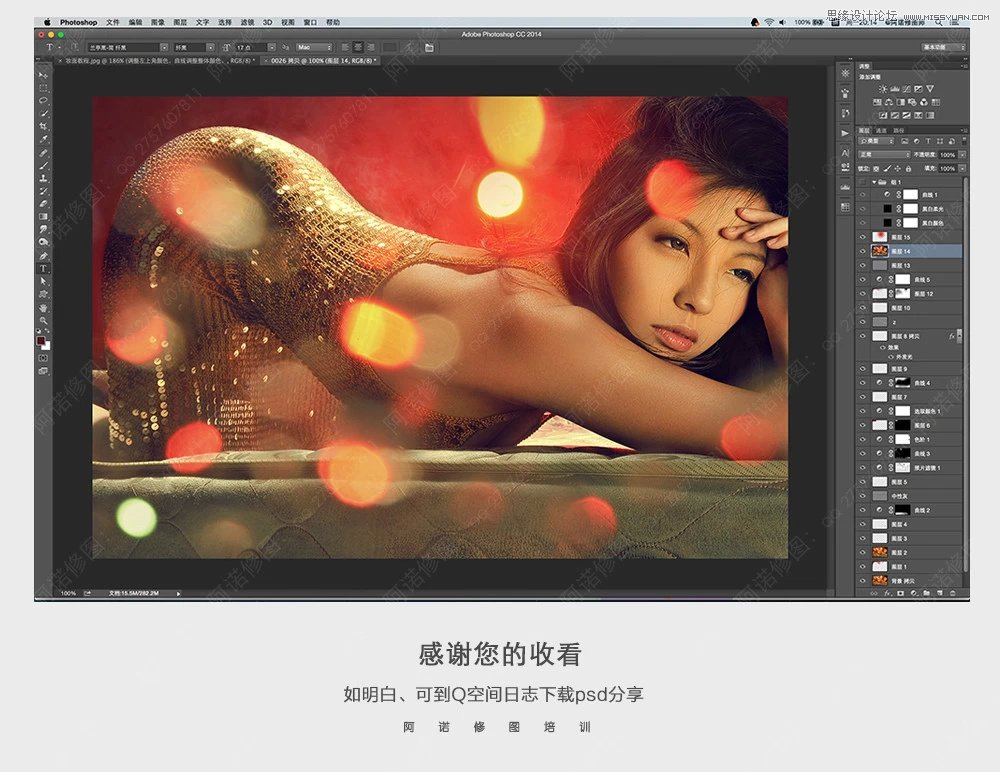Select the Eyedropper tool
Image resolution: width=1000 pixels, height=772 pixels.
[x=43, y=139]
